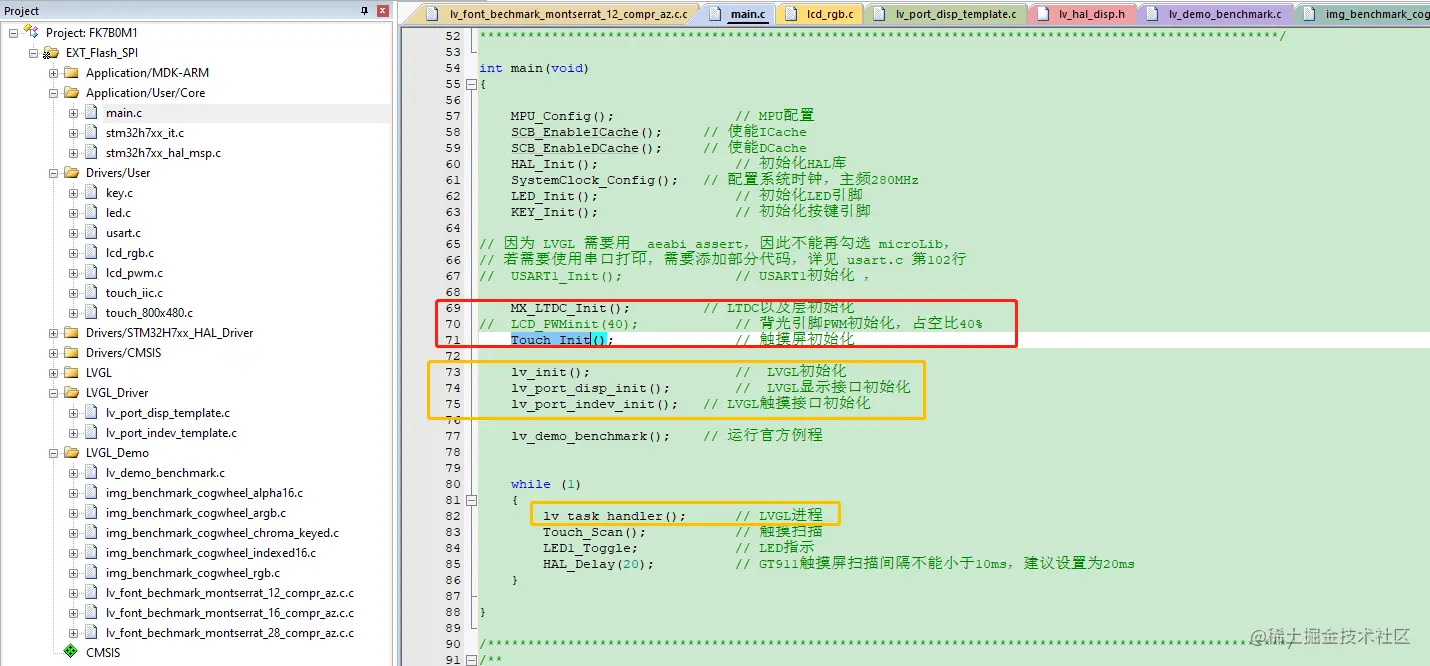
Task: Collapse the LVGL_Driver group
Action: pos(53,392)
